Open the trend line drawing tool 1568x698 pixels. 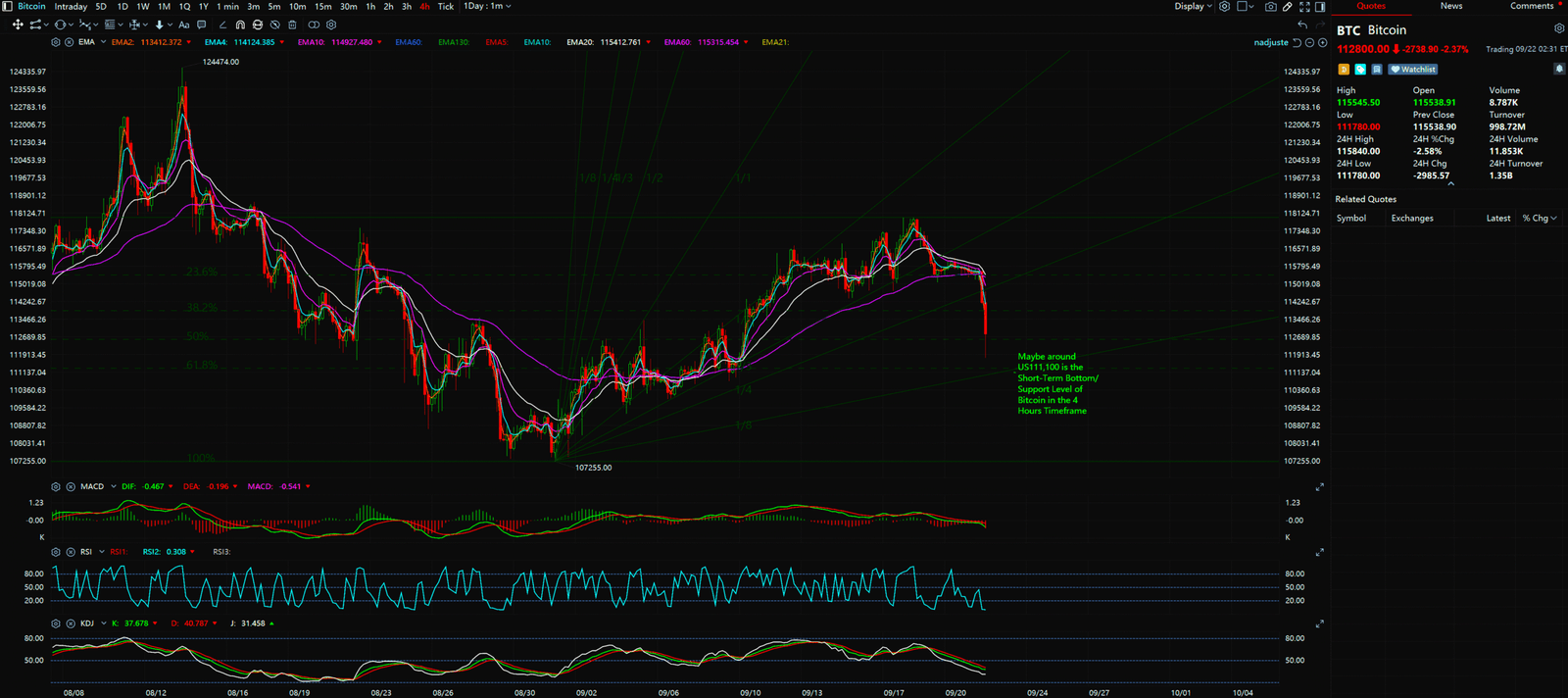pyautogui.click(x=35, y=25)
